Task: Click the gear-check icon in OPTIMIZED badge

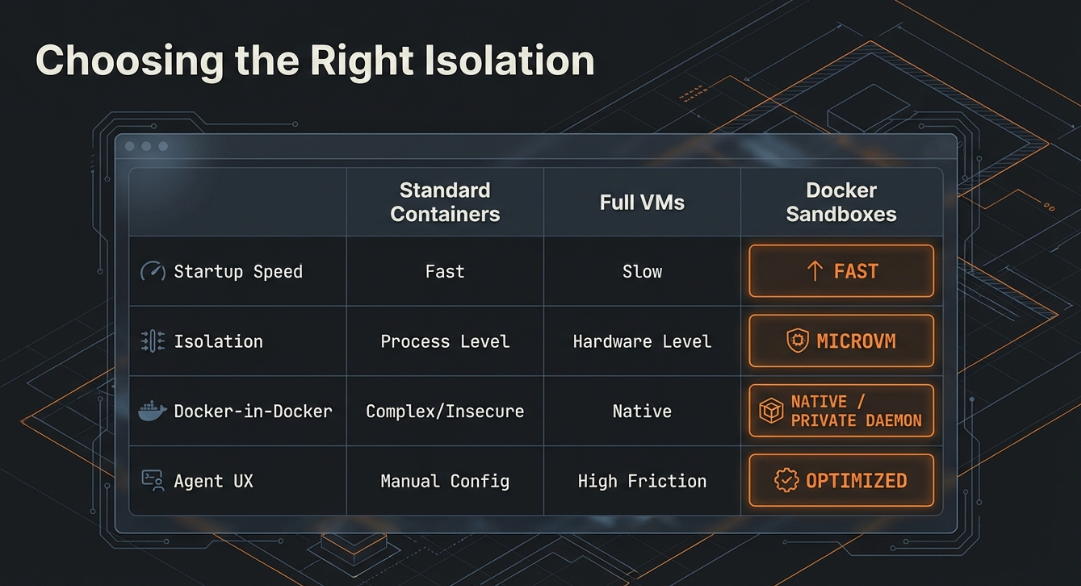Action: [787, 481]
